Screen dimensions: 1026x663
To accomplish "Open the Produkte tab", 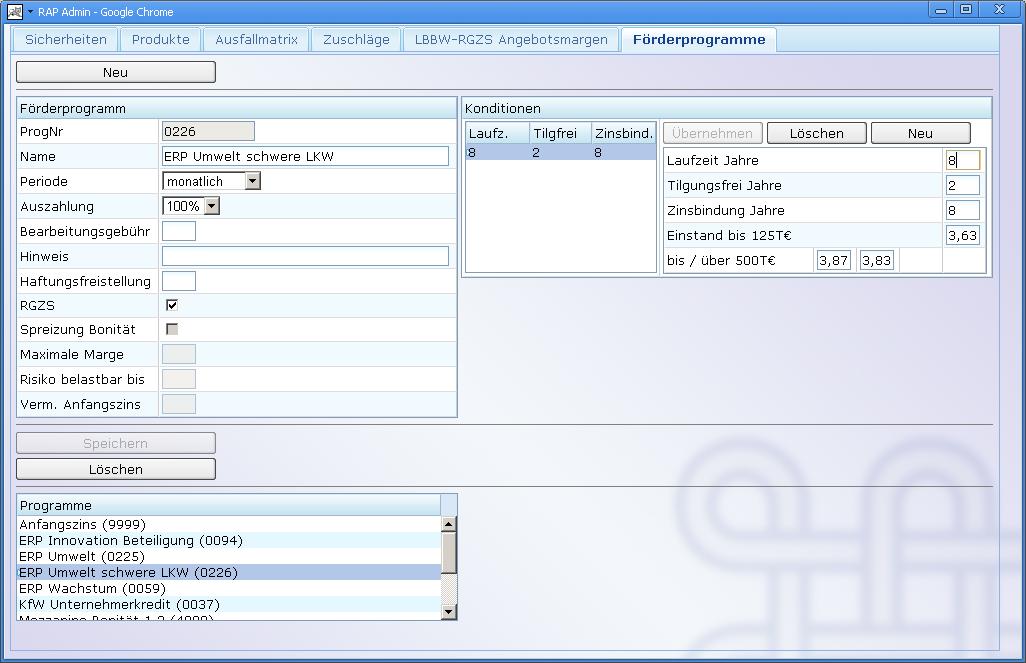I will [x=160, y=39].
